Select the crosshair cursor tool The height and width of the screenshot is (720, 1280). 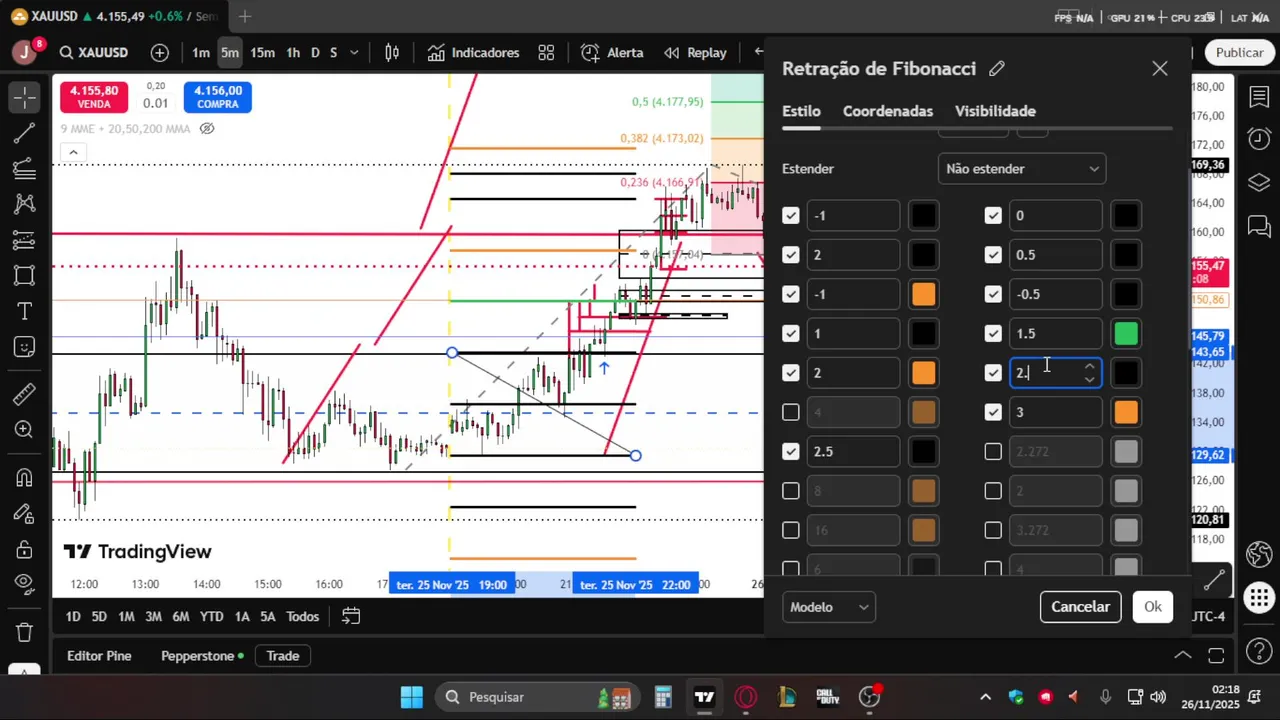25,97
